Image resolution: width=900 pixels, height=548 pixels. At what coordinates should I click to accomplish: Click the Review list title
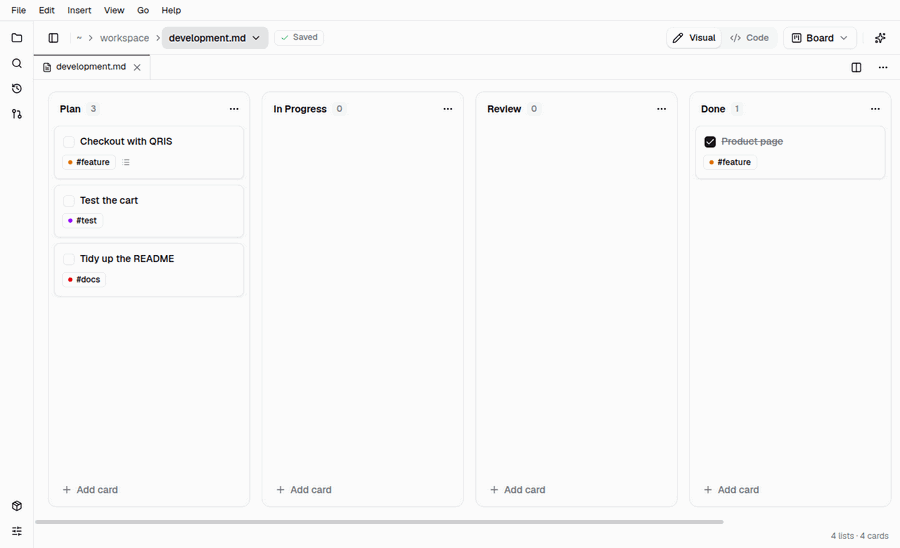point(504,109)
